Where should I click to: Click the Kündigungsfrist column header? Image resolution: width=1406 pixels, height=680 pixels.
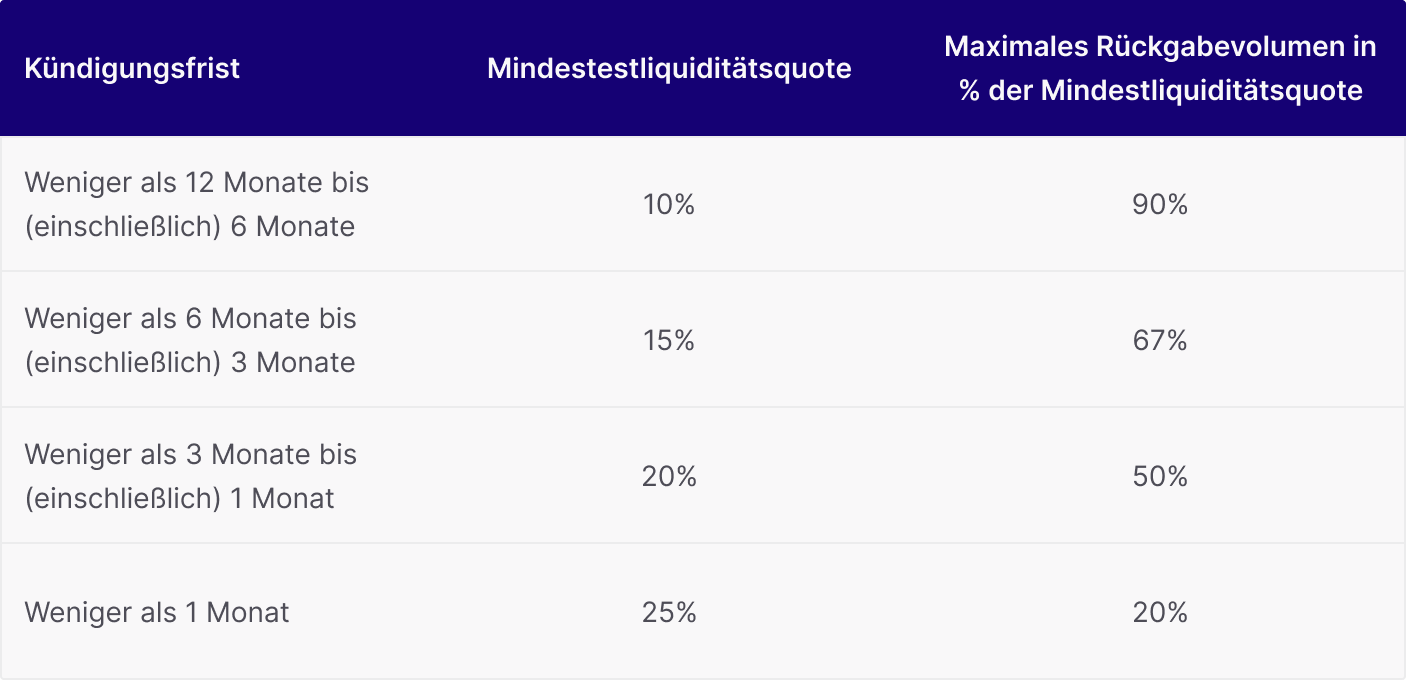click(132, 68)
